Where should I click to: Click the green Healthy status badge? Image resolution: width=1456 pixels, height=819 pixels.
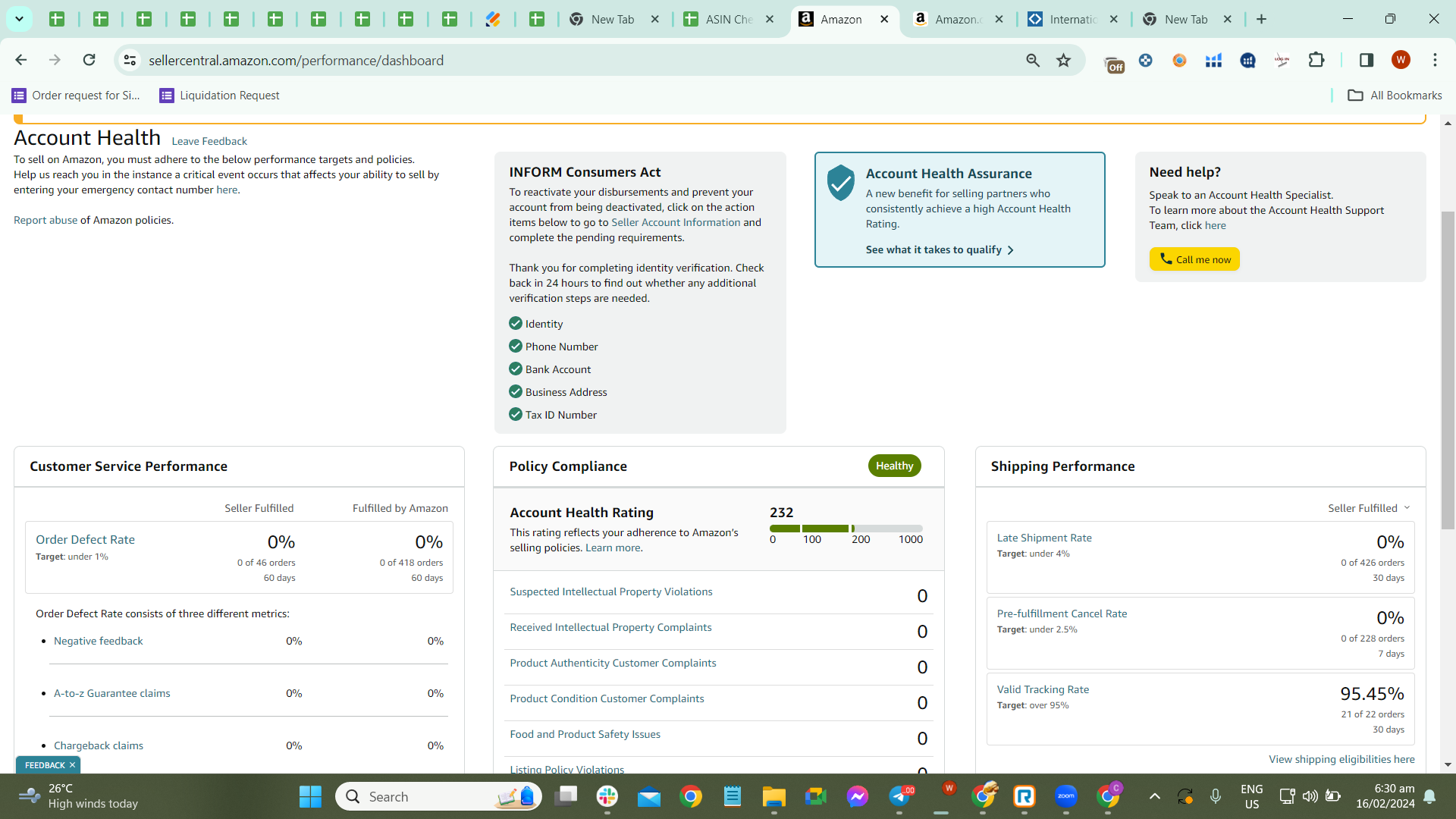point(895,466)
